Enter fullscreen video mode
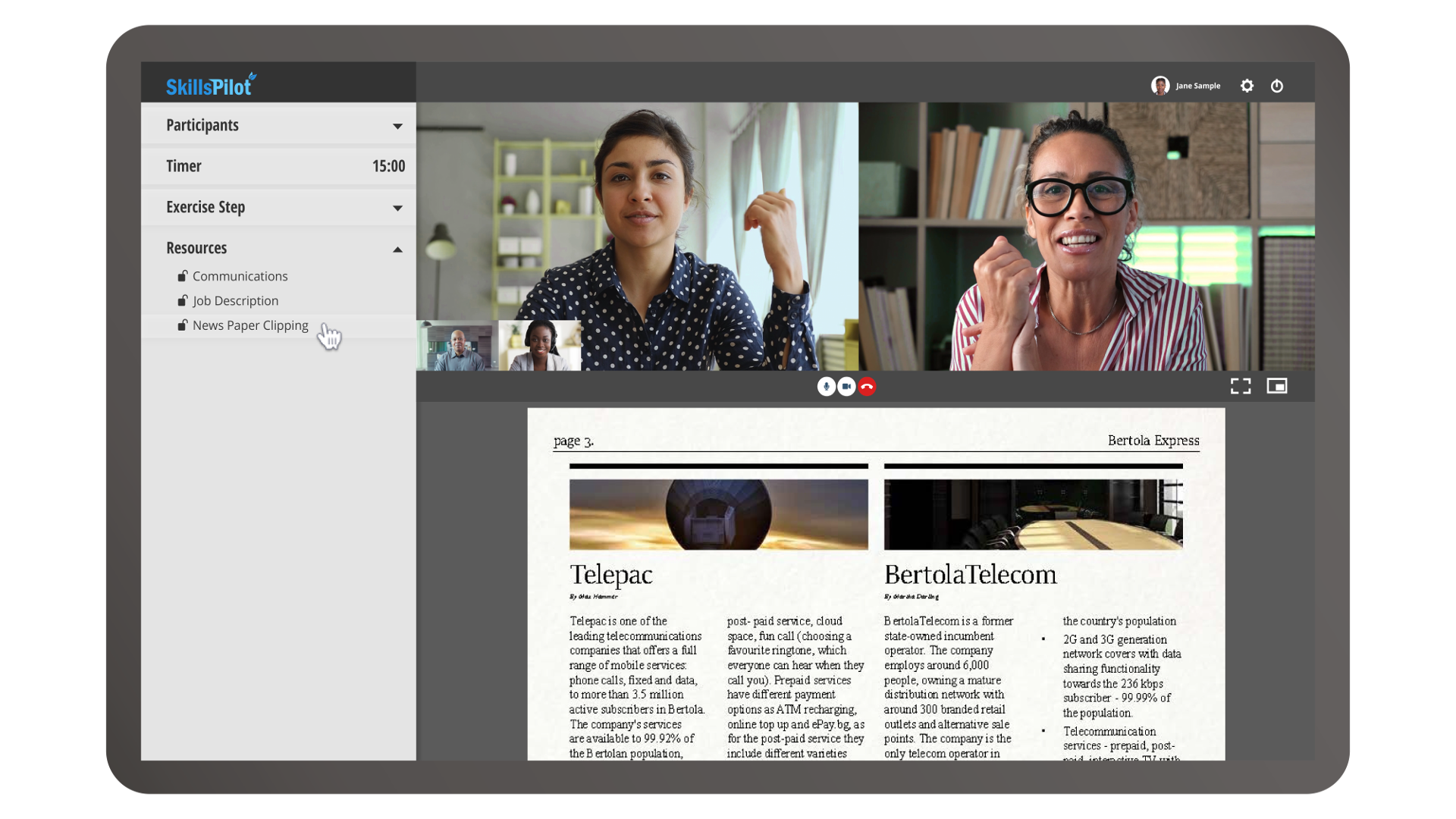 pyautogui.click(x=1241, y=387)
